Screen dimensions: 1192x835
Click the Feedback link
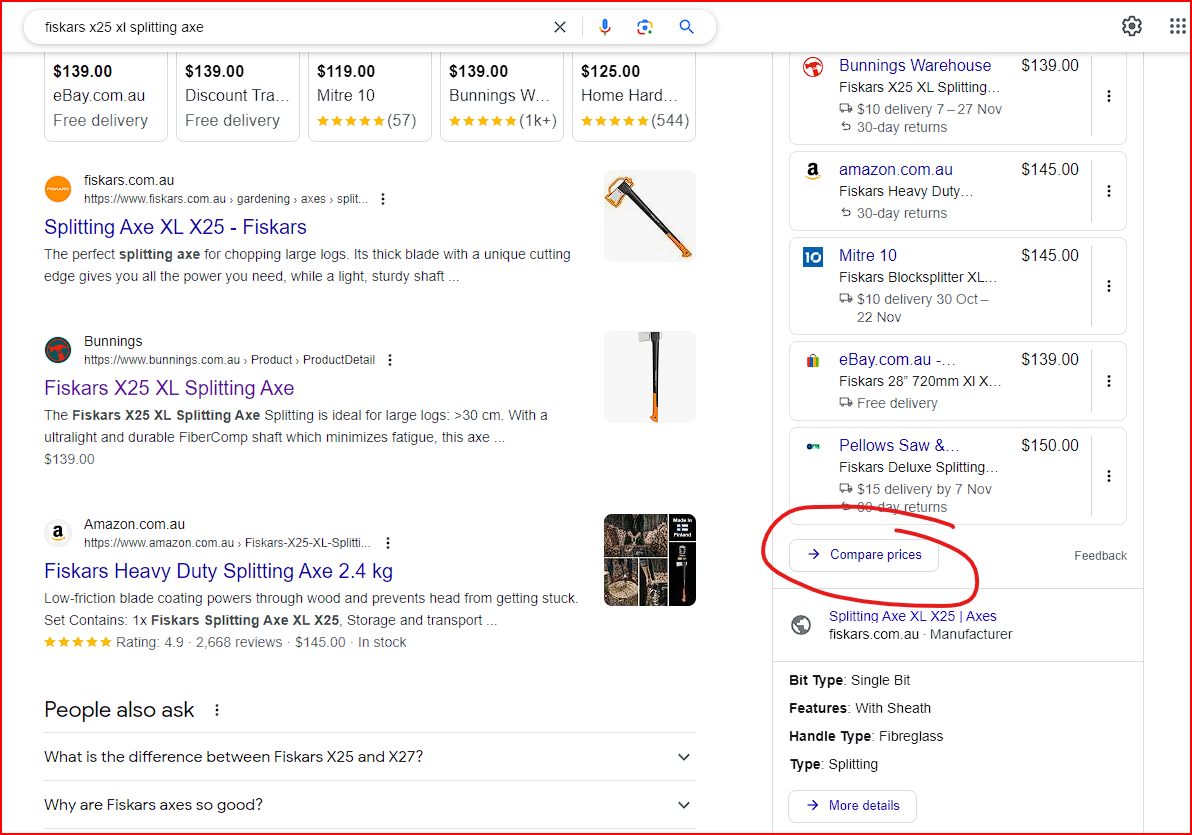pos(1100,556)
